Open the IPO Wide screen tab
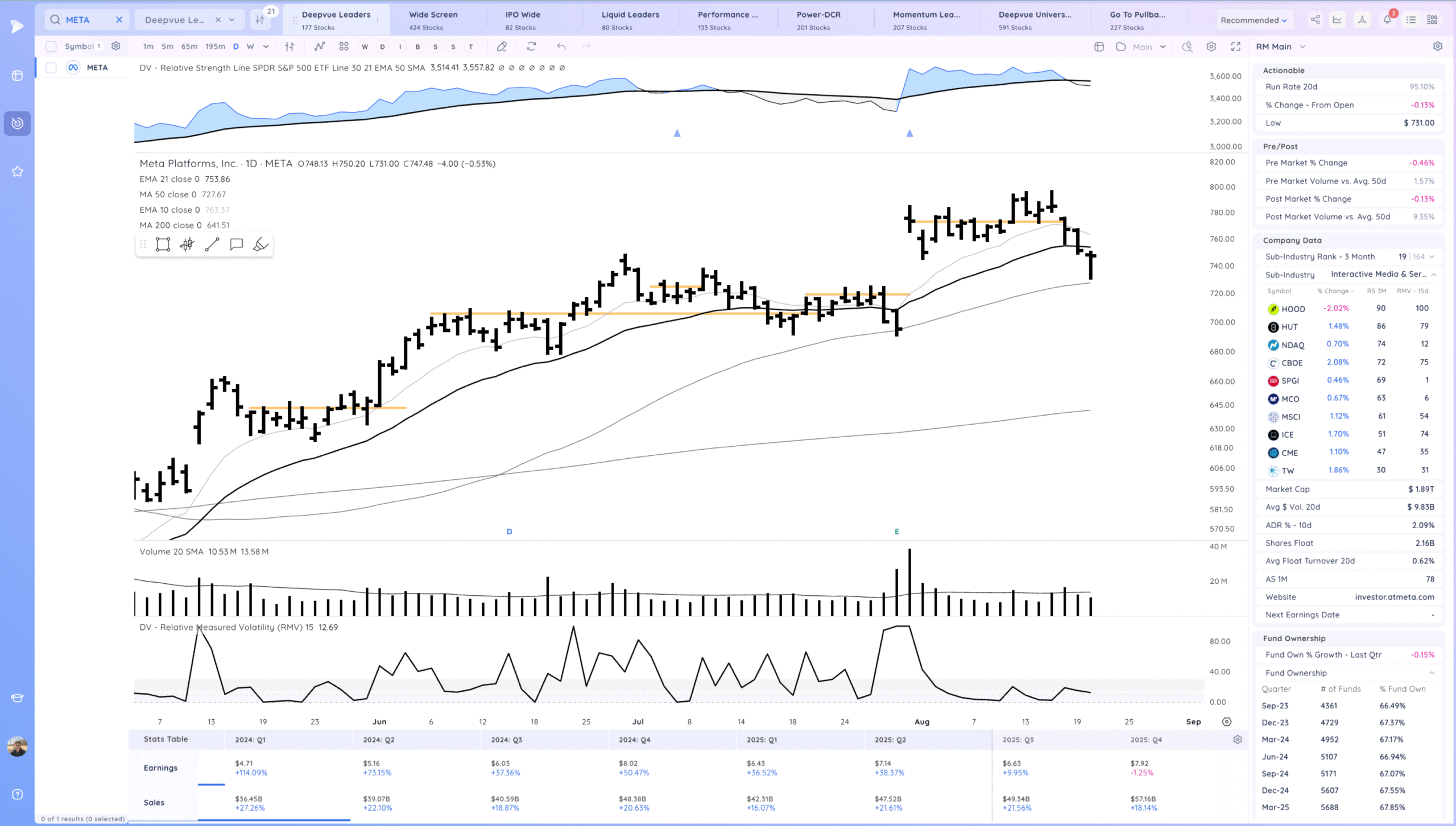The width and height of the screenshot is (1456, 826). click(x=523, y=20)
